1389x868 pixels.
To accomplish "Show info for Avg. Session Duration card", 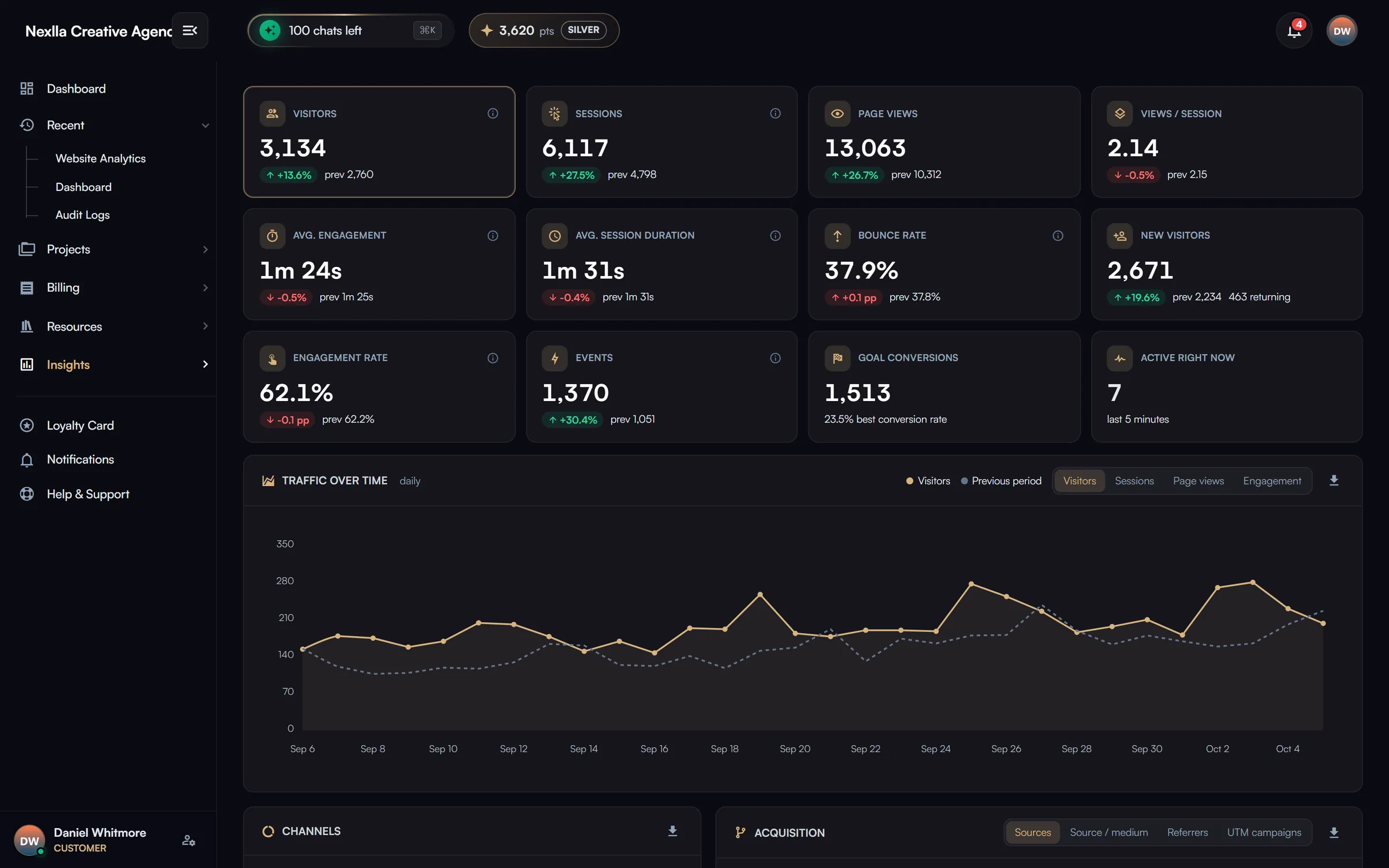I will click(775, 236).
